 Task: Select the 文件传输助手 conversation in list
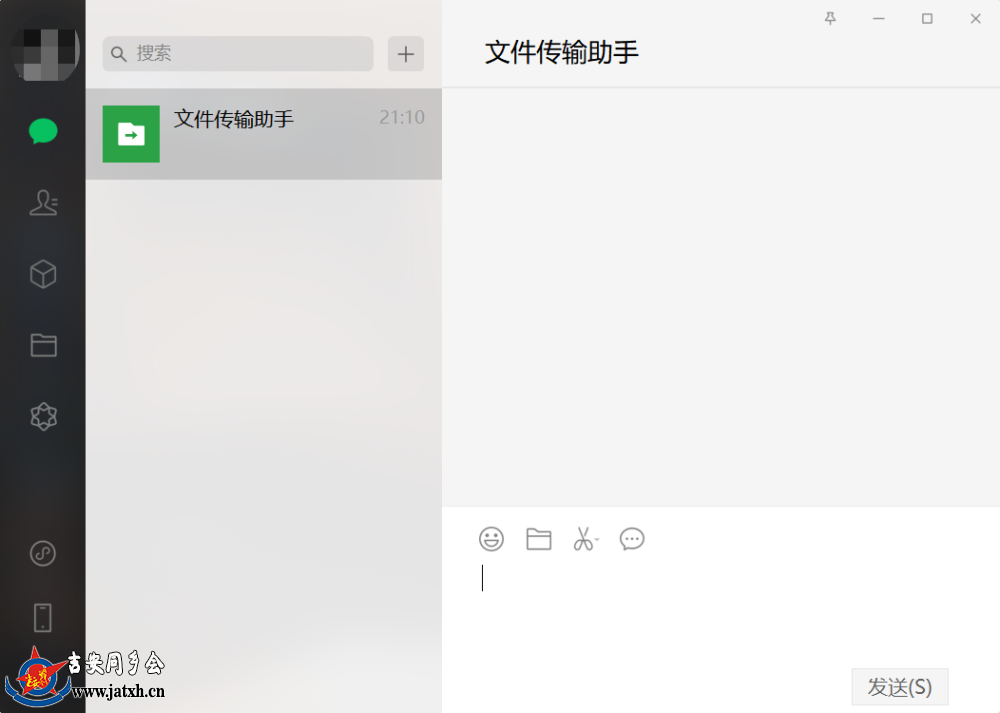click(x=264, y=134)
